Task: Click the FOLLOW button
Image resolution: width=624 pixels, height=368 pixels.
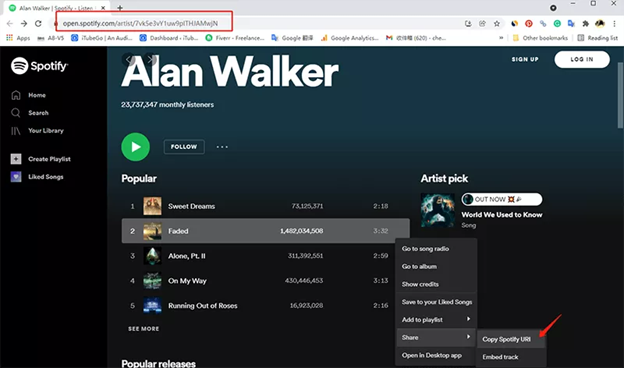Action: [184, 147]
